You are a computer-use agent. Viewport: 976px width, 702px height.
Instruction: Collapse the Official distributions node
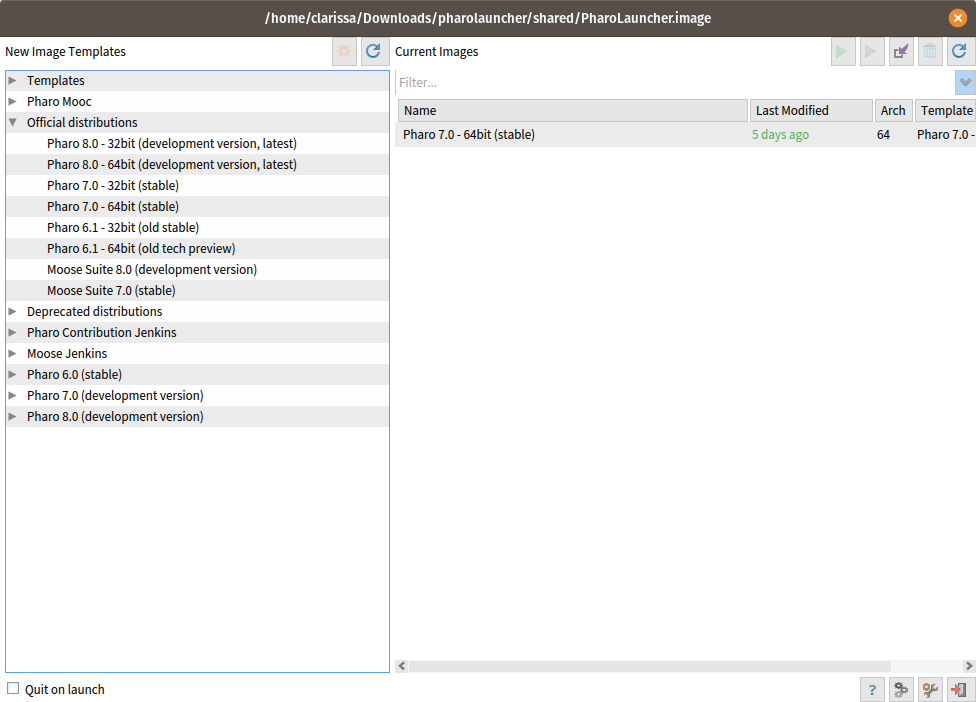pos(12,123)
